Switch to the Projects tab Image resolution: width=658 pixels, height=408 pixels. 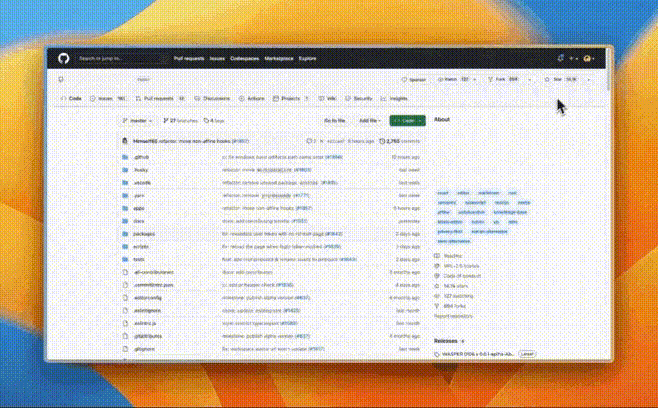click(291, 99)
